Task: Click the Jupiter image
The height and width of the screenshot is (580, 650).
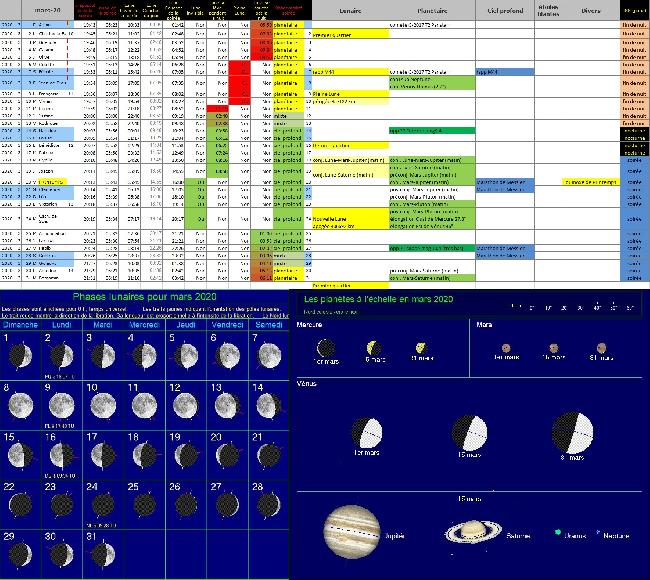Action: coord(352,532)
